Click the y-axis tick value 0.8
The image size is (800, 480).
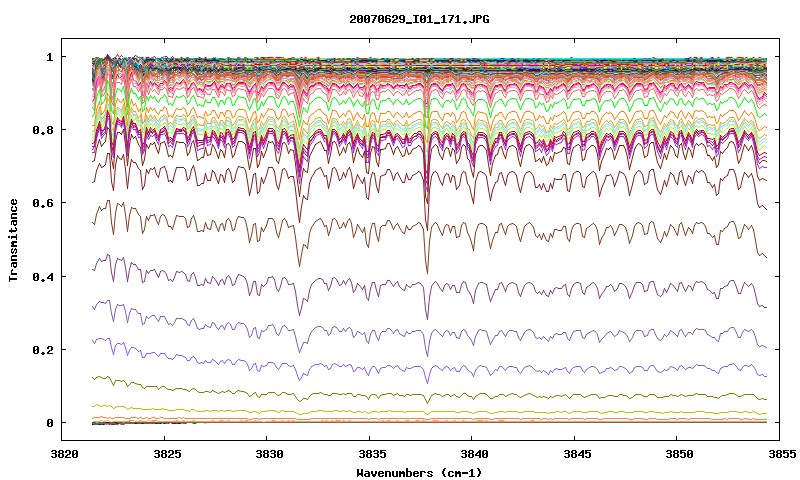(x=43, y=130)
